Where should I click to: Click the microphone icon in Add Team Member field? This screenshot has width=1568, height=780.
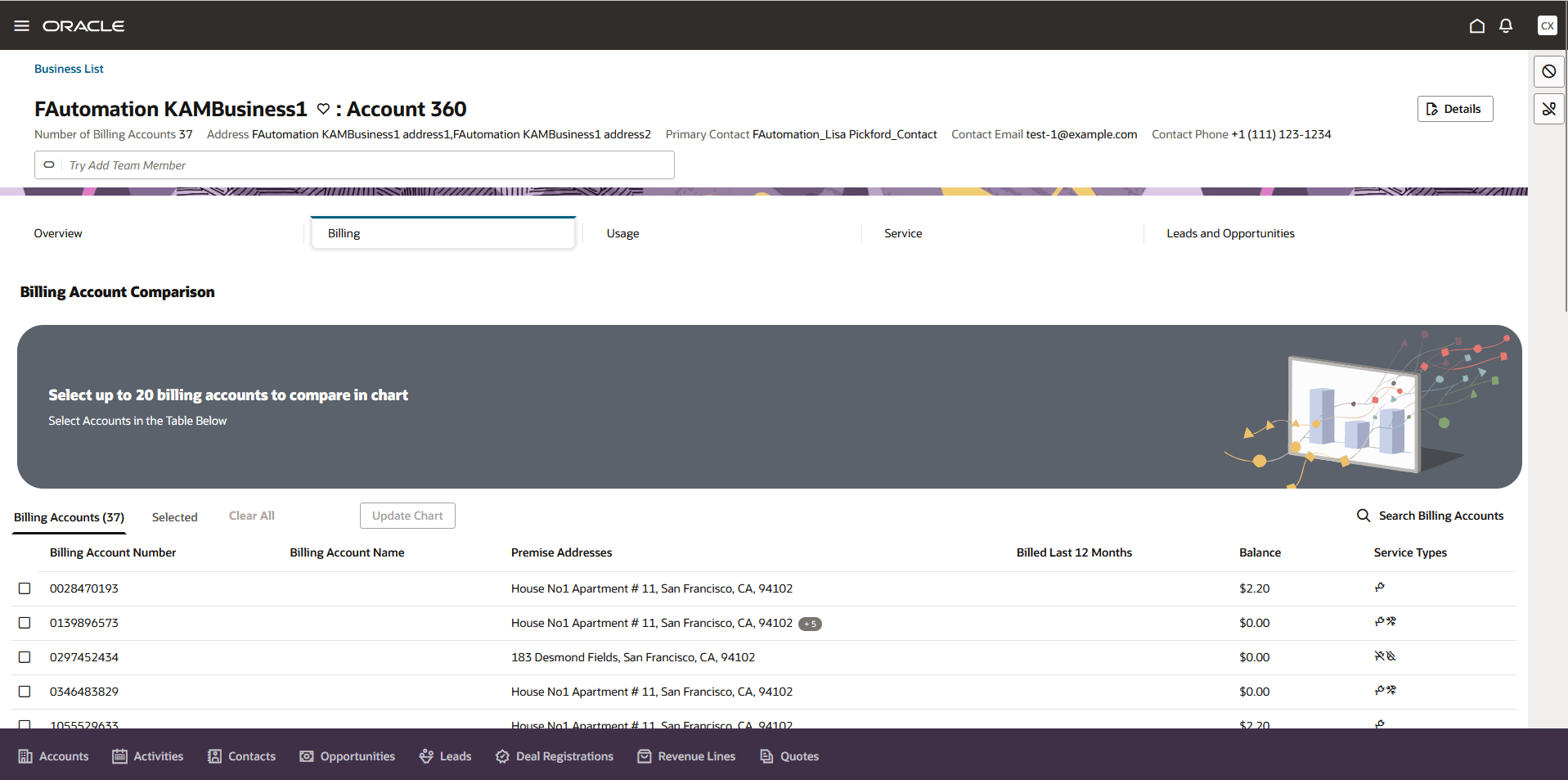49,165
